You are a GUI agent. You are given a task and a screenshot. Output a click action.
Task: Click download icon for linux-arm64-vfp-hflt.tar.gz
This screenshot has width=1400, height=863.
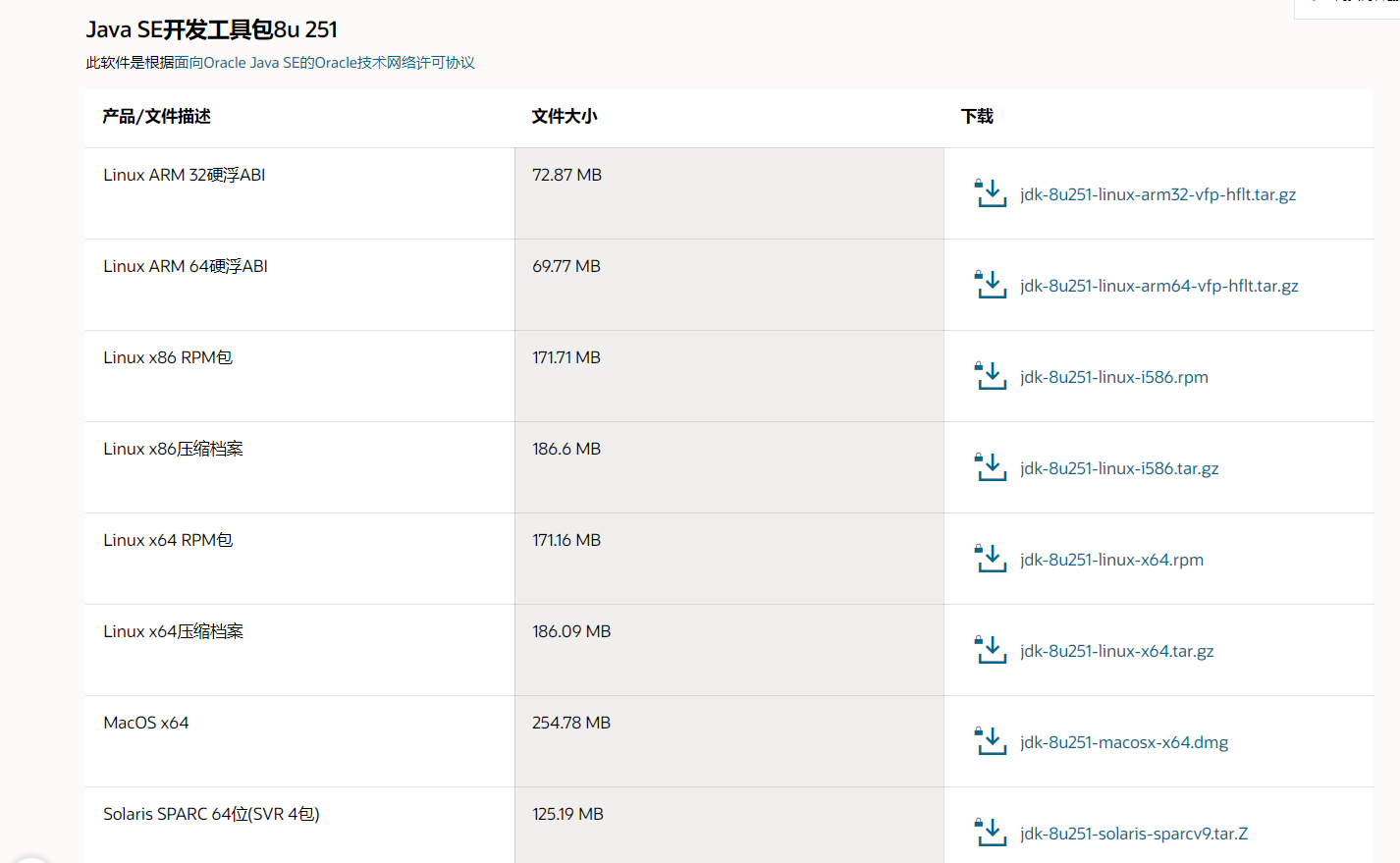point(991,285)
